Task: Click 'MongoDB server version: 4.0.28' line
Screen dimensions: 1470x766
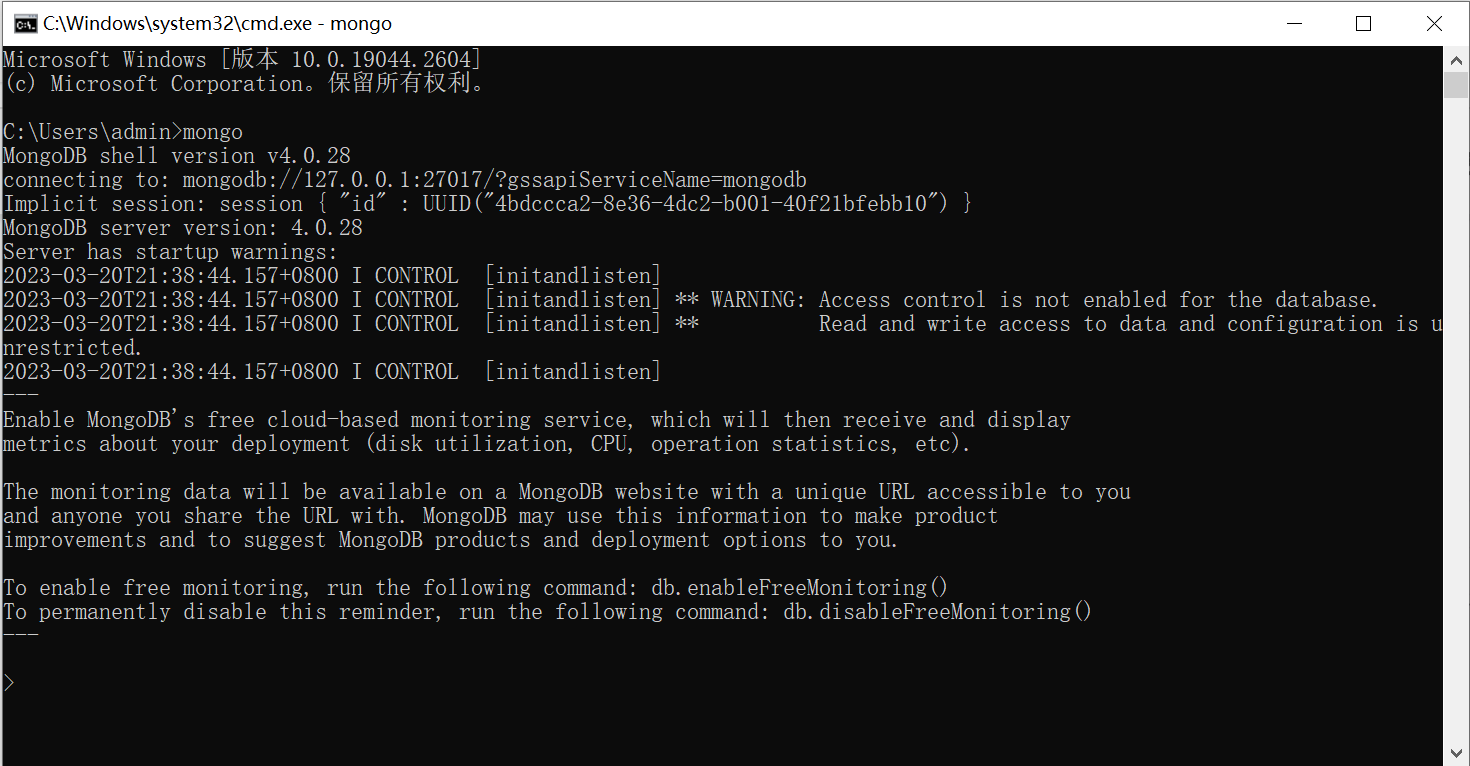Action: click(x=183, y=228)
